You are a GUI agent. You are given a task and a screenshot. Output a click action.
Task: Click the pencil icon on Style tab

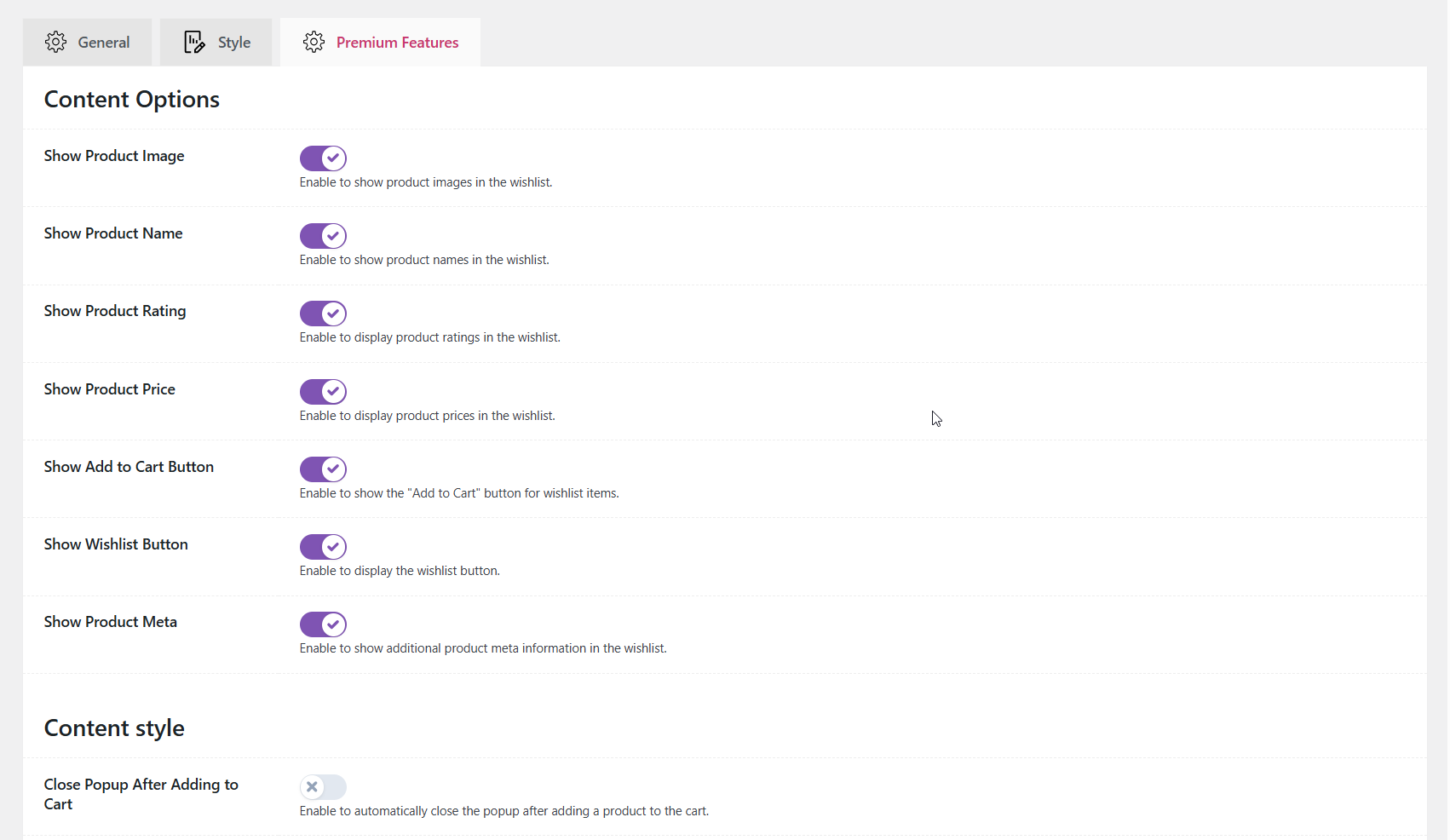(x=193, y=41)
